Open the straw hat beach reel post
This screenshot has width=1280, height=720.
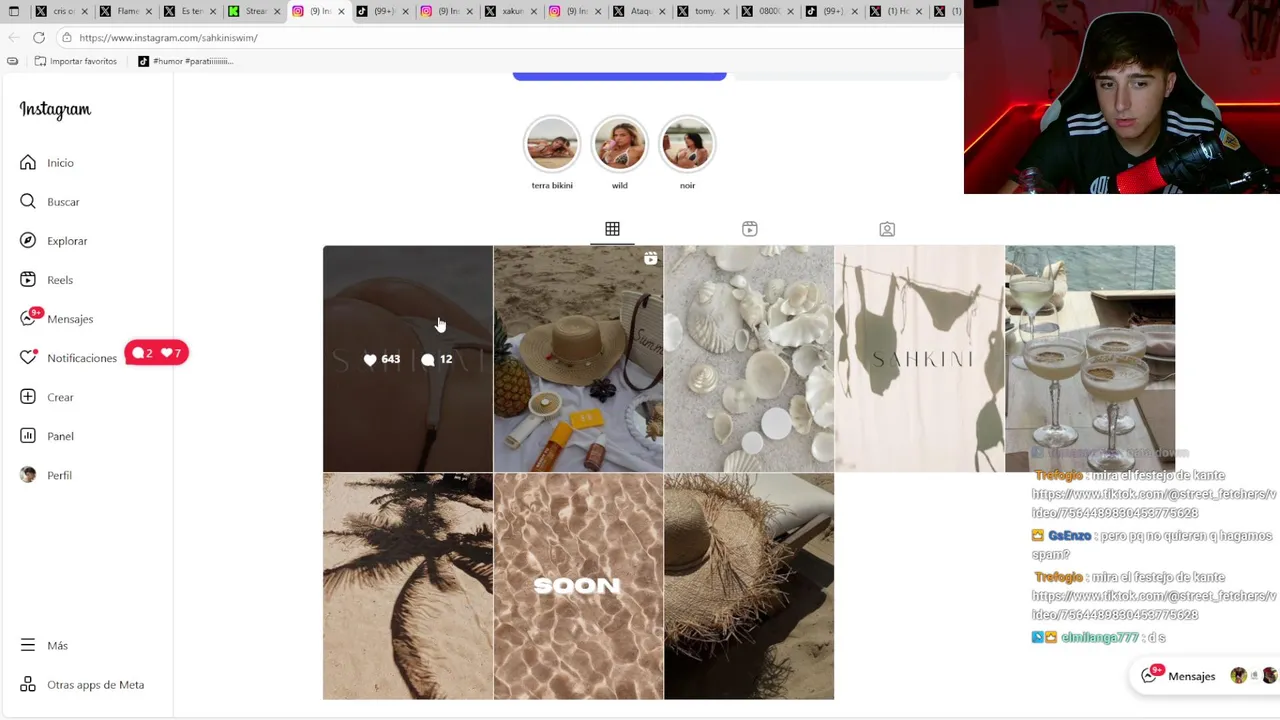point(578,358)
